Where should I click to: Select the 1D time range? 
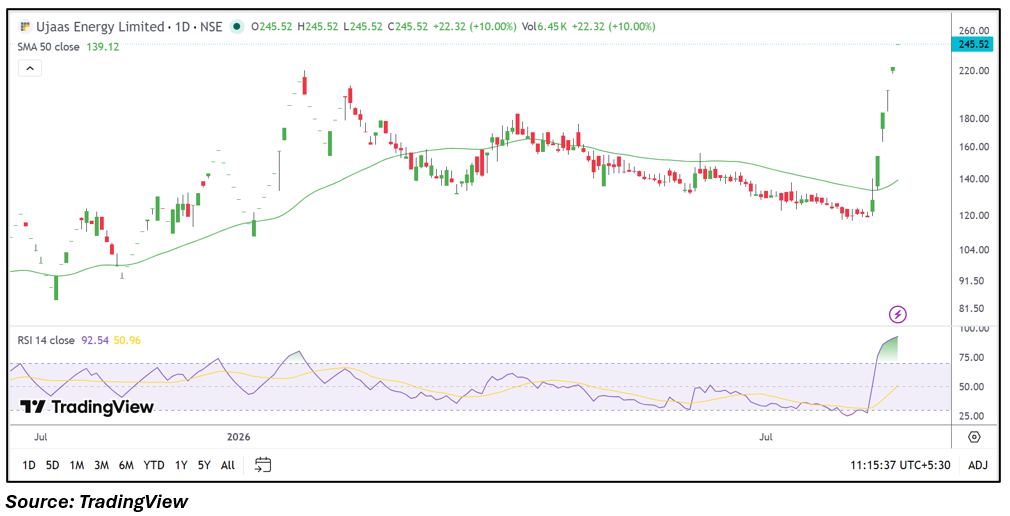29,465
